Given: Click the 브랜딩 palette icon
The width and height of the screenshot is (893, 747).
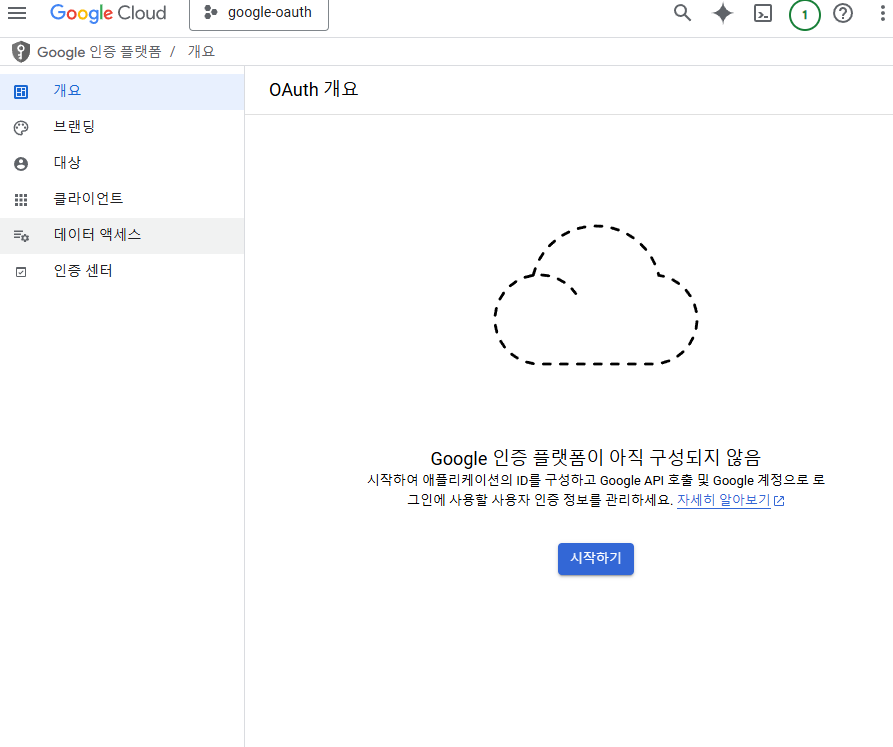Looking at the screenshot, I should tap(21, 128).
